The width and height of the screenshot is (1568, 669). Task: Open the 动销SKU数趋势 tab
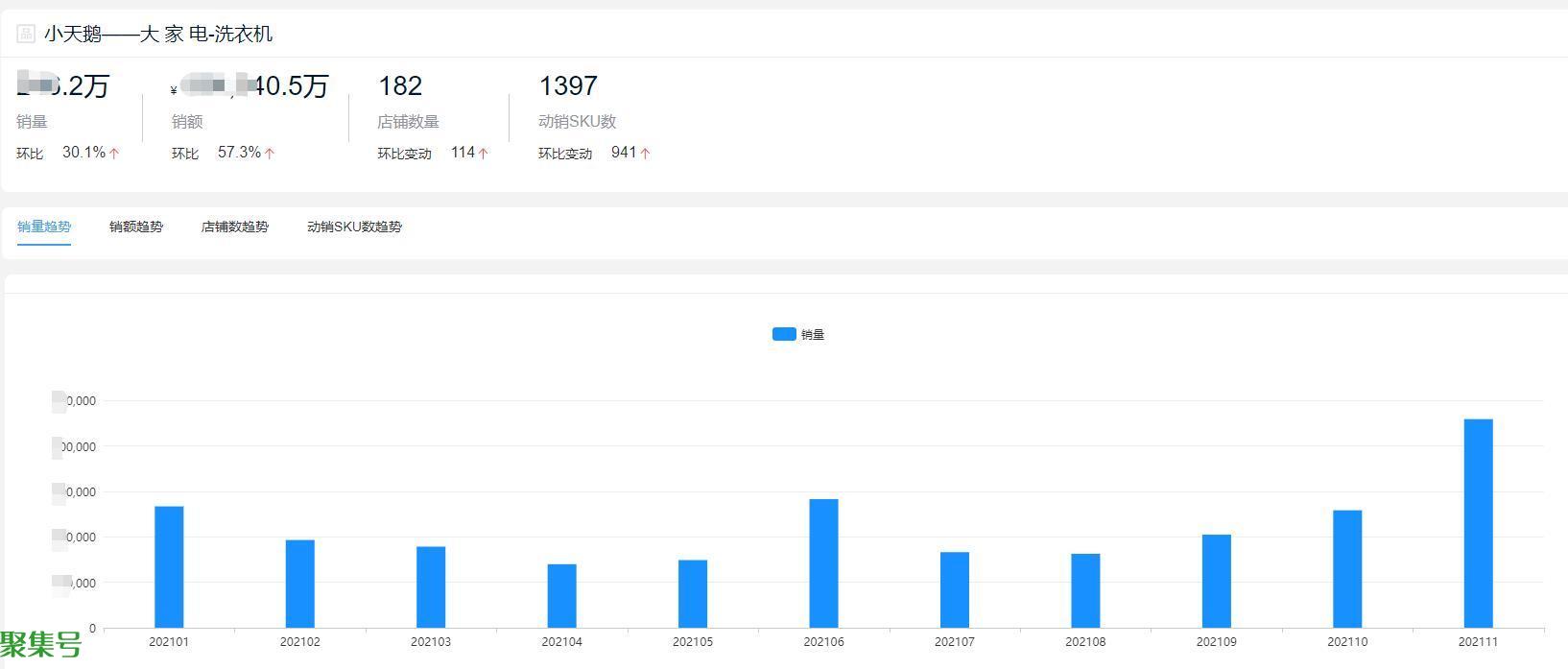pos(355,227)
